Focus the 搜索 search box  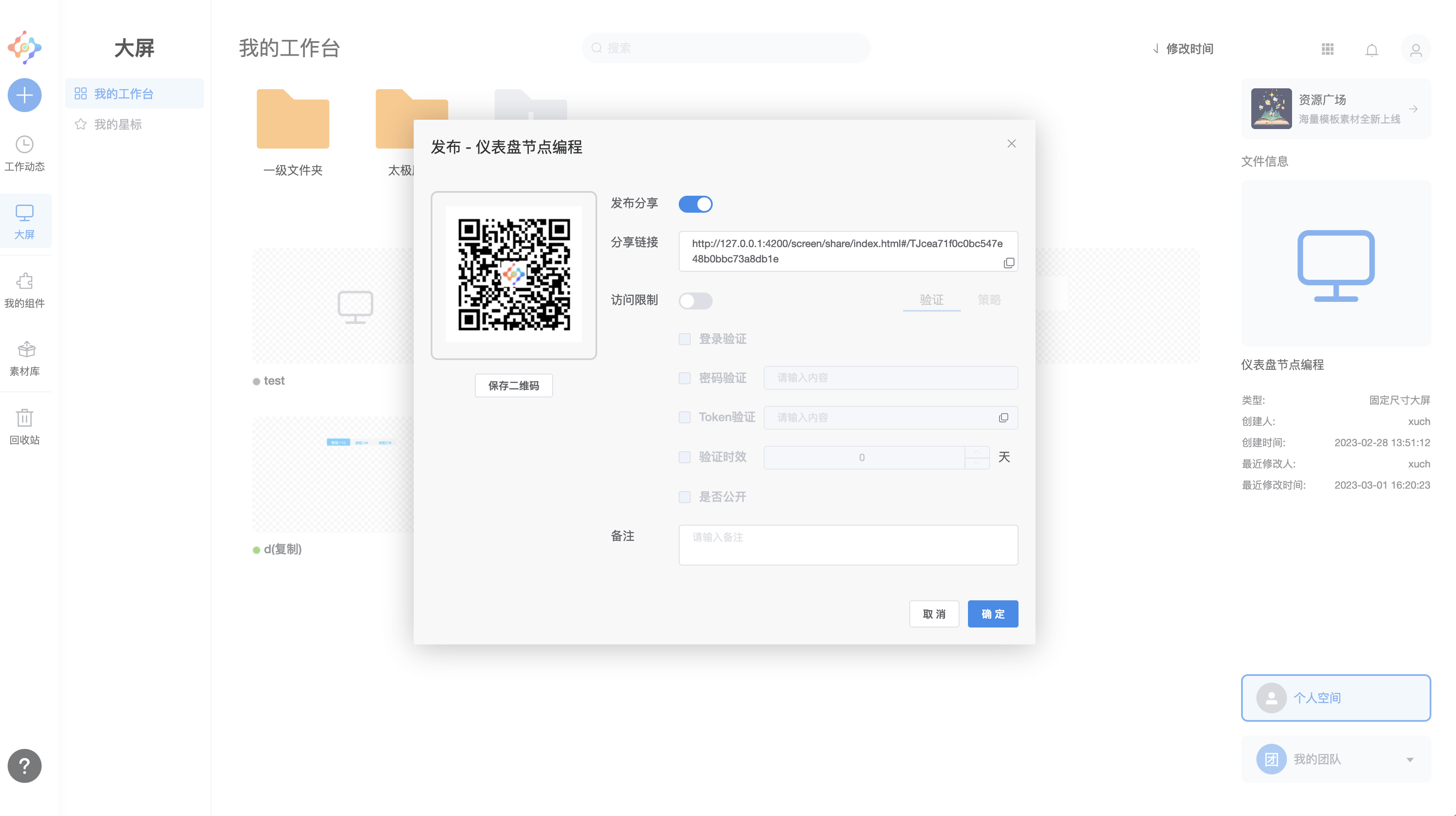point(726,48)
